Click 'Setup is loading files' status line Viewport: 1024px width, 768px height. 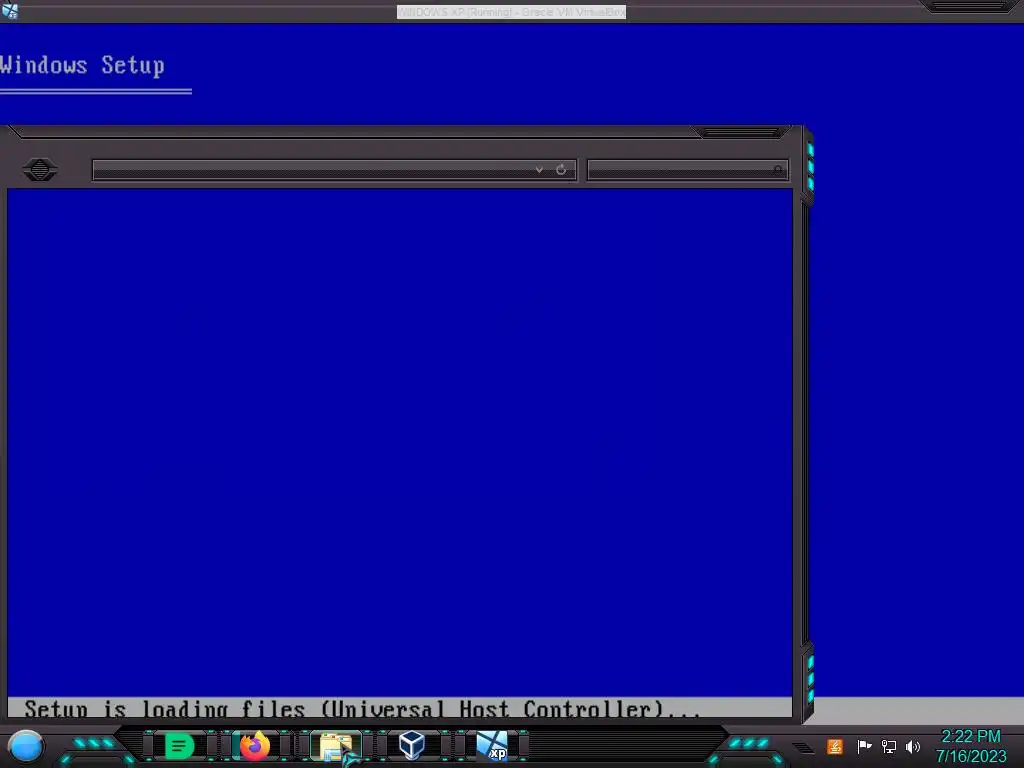pos(362,709)
